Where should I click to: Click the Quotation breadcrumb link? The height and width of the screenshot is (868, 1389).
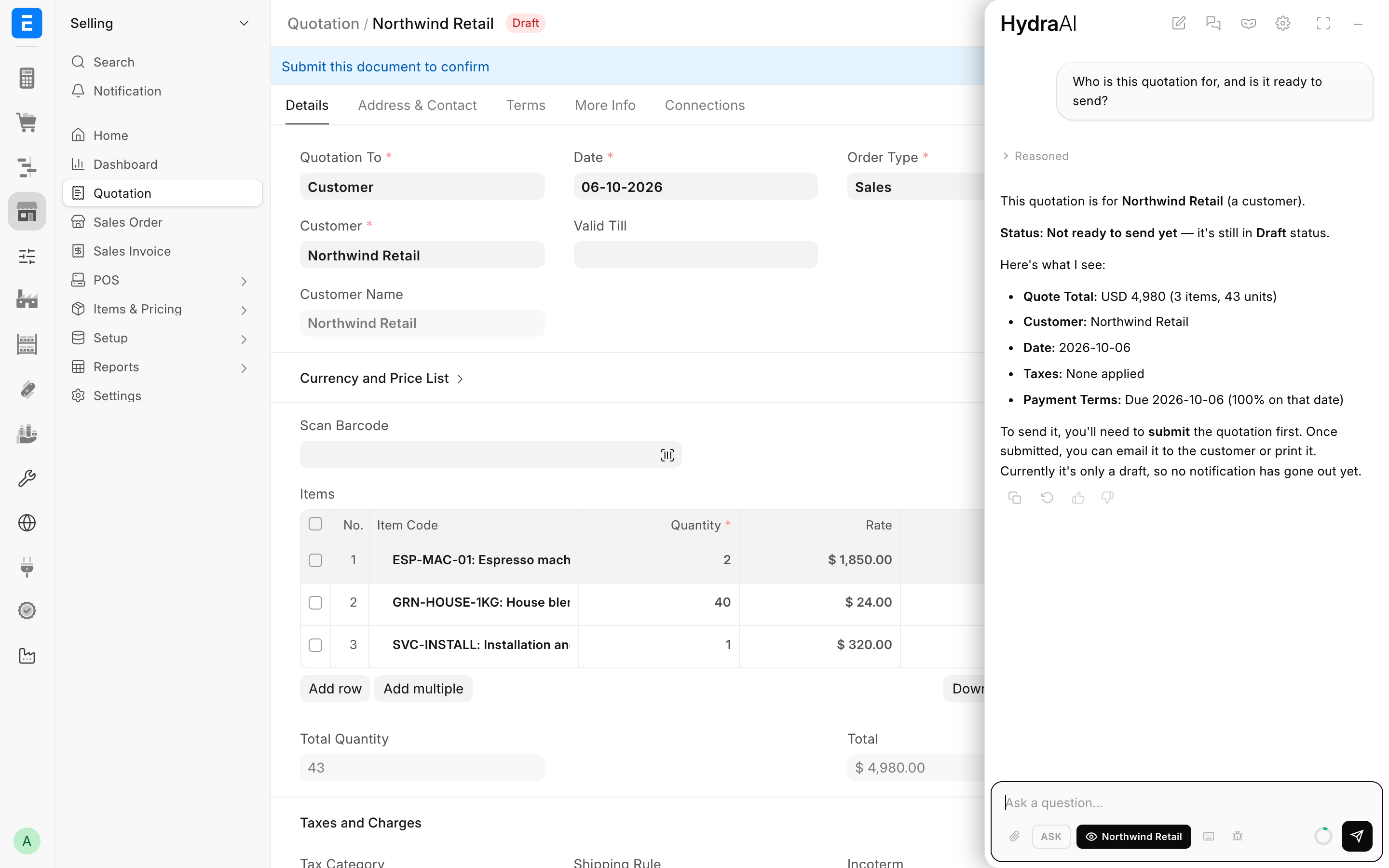(x=323, y=23)
